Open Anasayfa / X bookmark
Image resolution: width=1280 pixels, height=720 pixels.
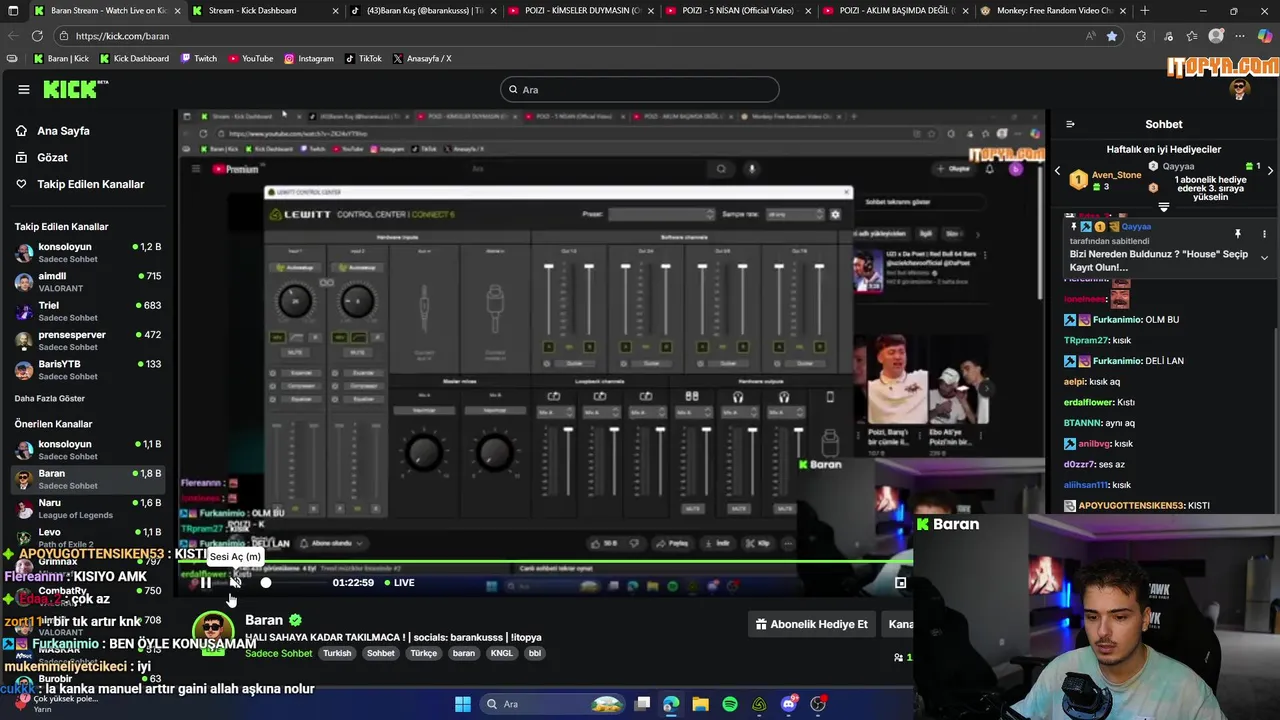tap(423, 58)
